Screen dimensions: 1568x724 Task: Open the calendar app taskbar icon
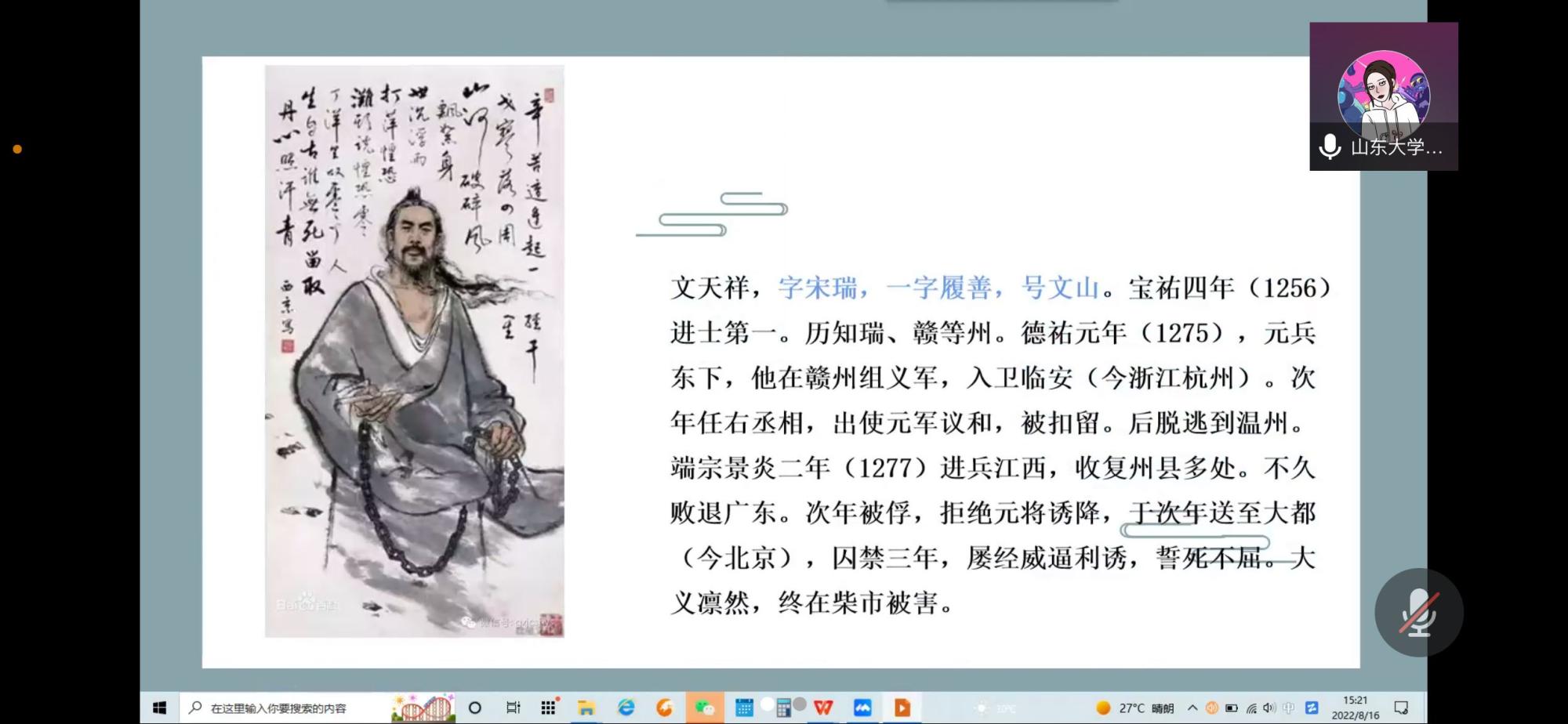click(x=743, y=708)
